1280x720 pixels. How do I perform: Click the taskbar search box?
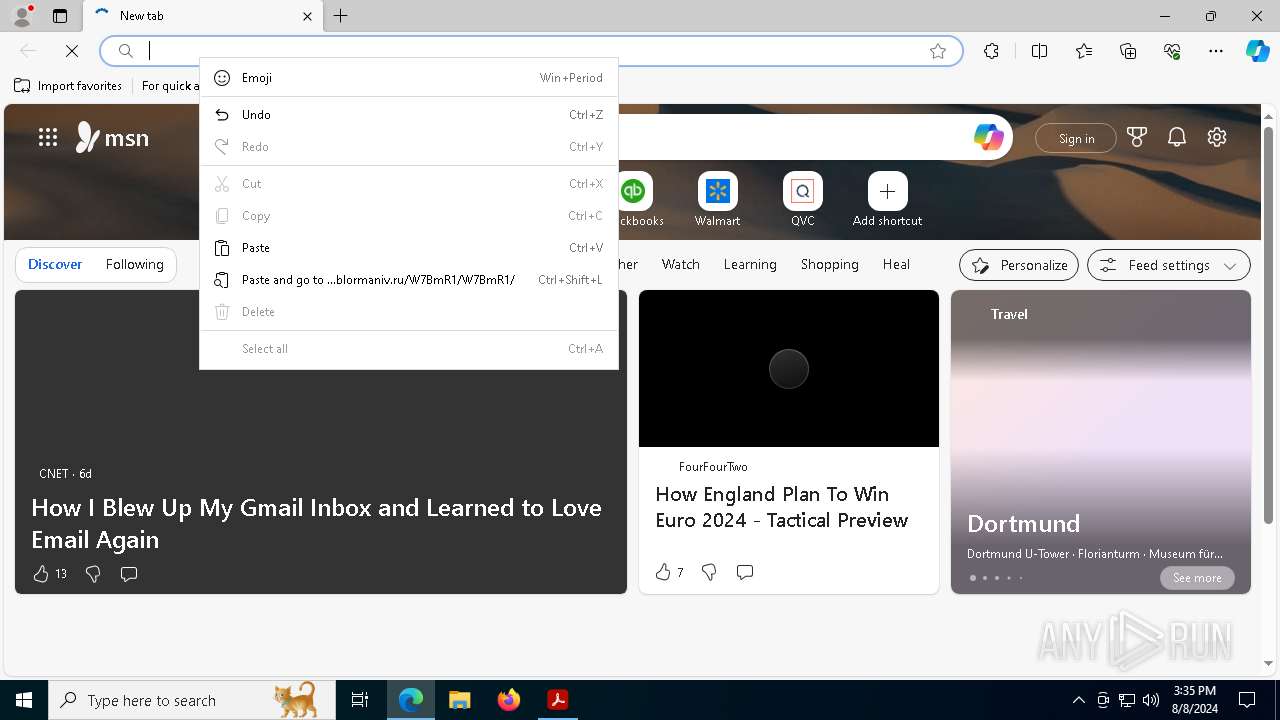(192, 700)
